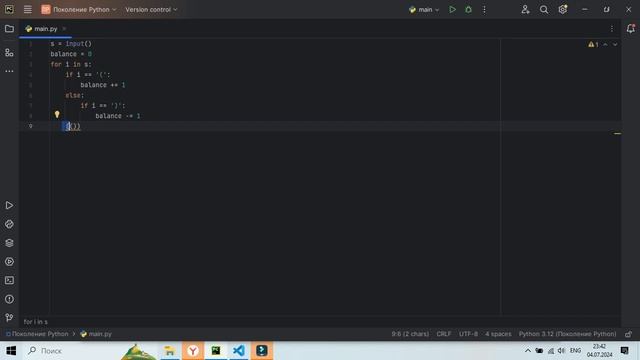Select the main.py editor tab
The height and width of the screenshot is (360, 640).
point(45,29)
